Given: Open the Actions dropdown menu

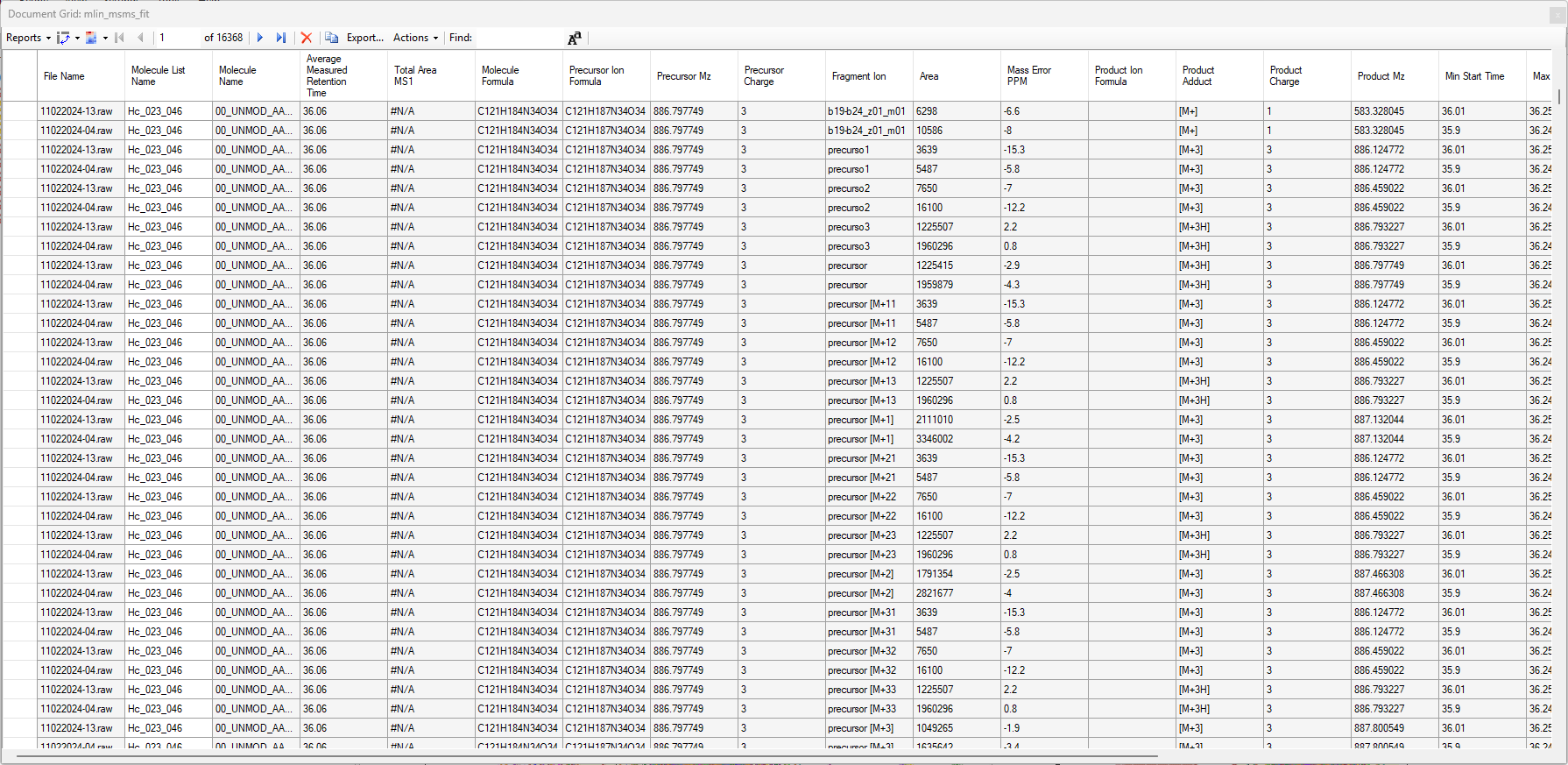Looking at the screenshot, I should click(x=414, y=38).
